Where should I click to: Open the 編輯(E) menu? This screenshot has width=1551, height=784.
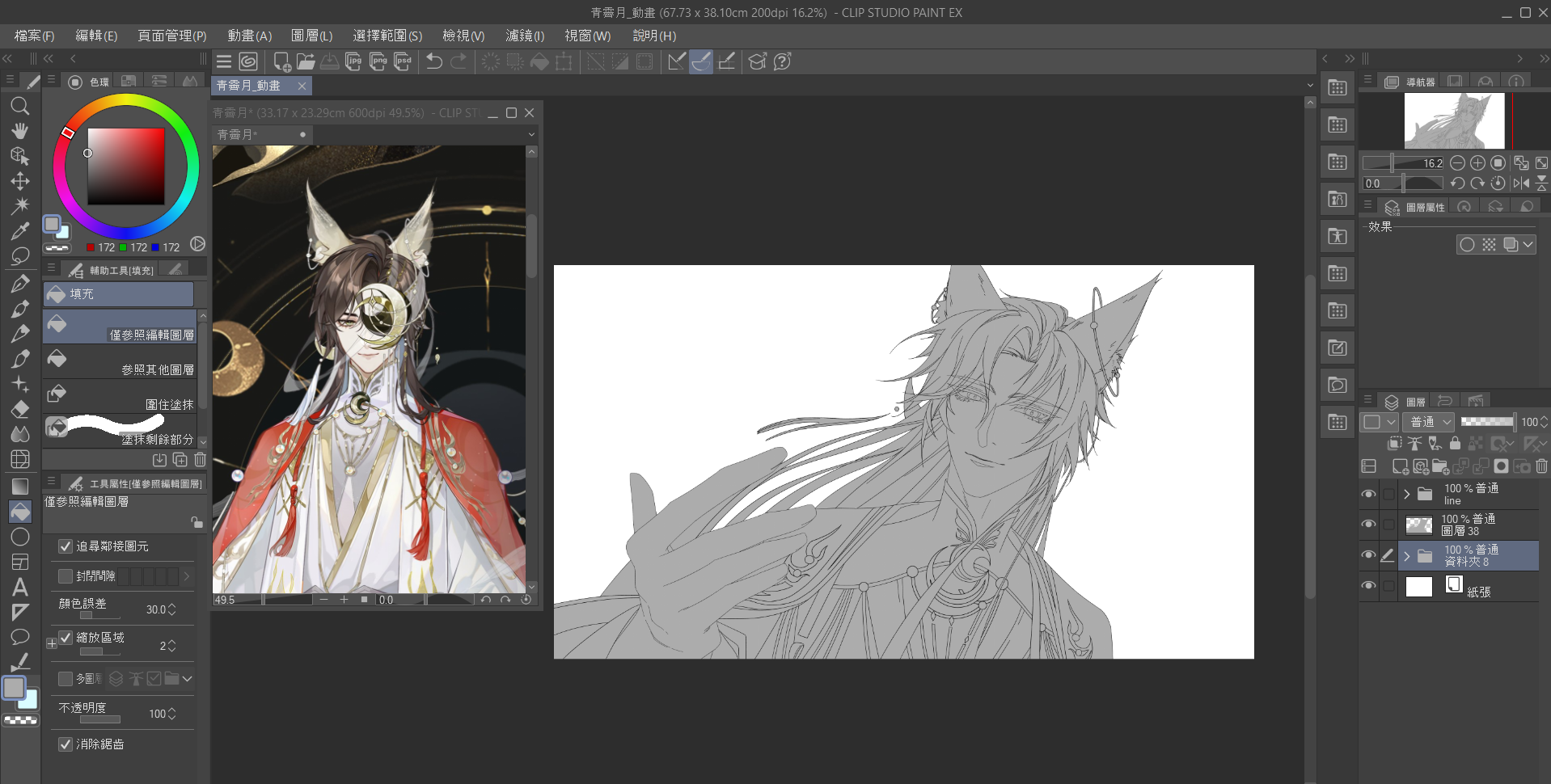tap(96, 36)
